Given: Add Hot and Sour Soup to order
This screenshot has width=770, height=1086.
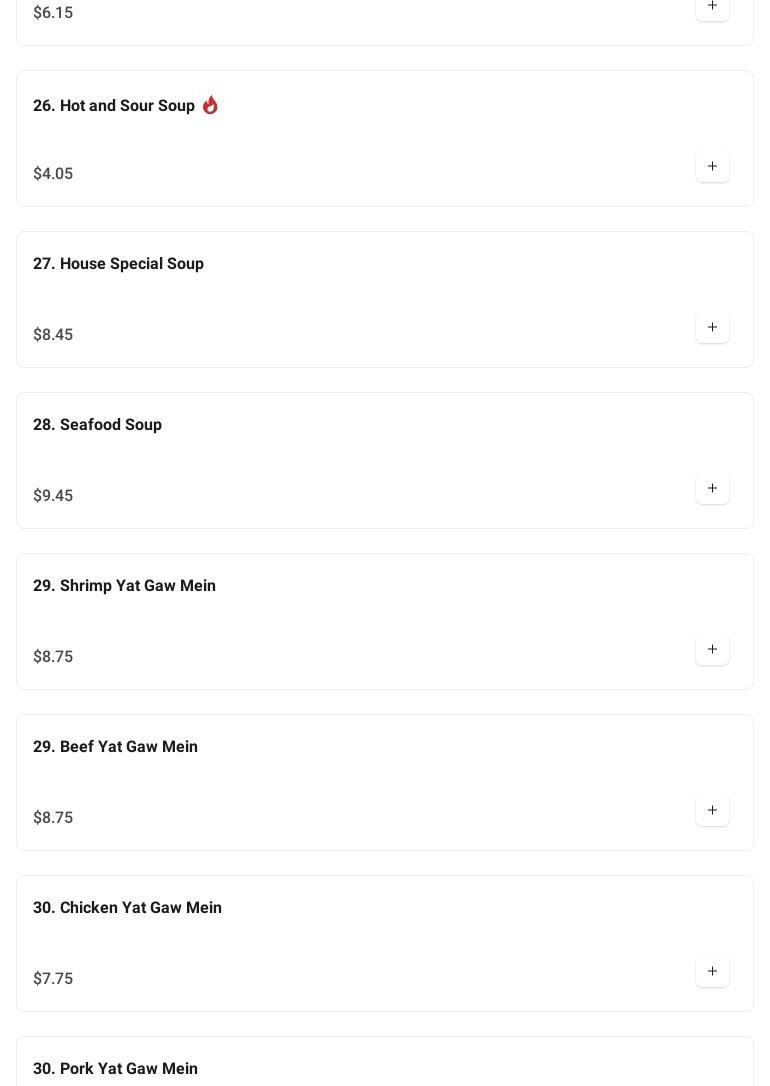Looking at the screenshot, I should point(712,167).
